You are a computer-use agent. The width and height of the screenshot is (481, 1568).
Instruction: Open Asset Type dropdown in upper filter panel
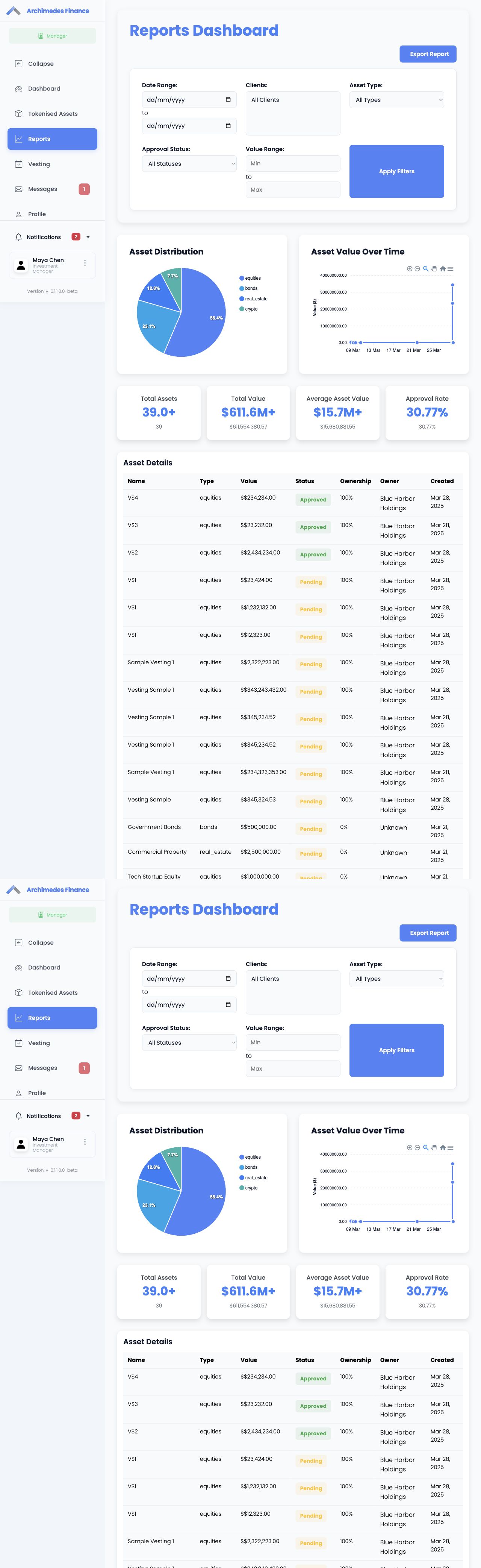pos(396,100)
